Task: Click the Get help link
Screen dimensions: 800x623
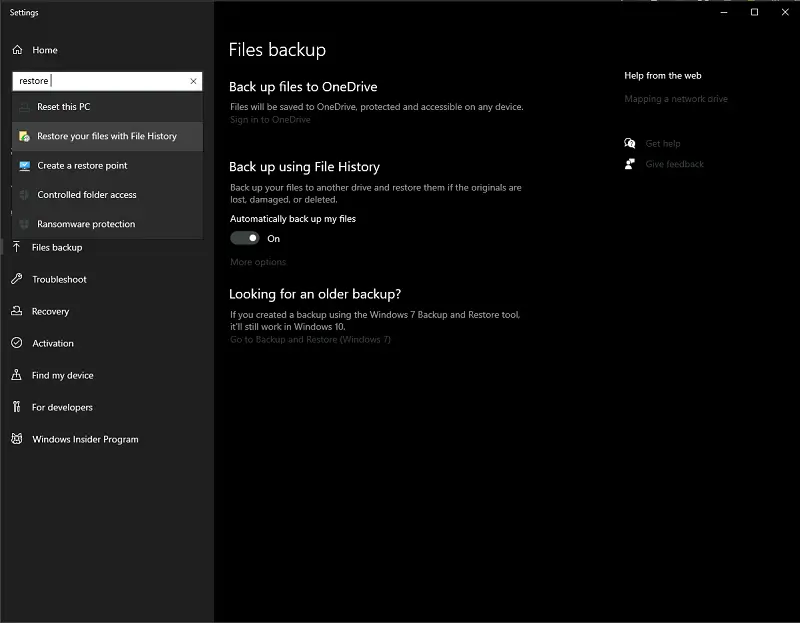Action: (x=662, y=144)
